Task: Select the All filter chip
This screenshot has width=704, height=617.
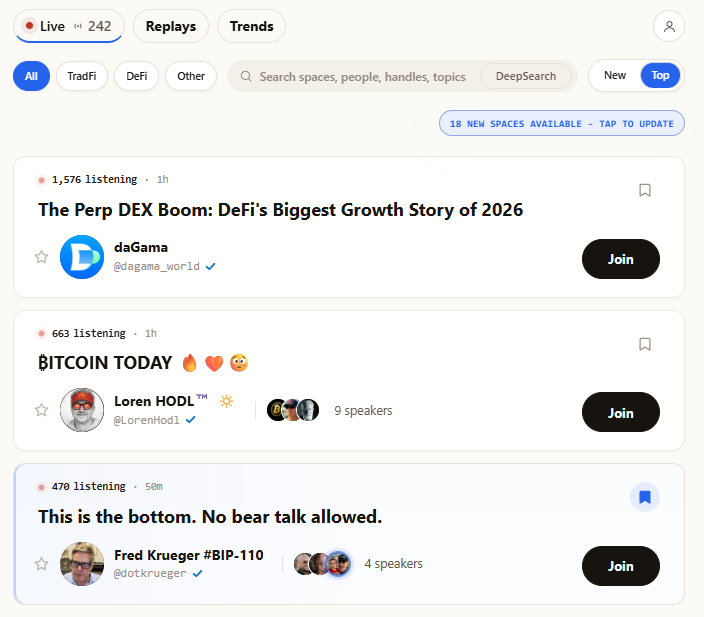Action: click(x=31, y=76)
